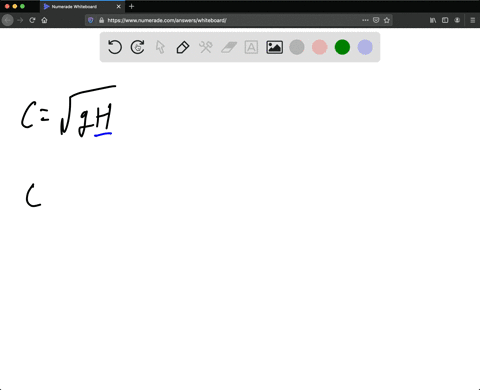Choose the gray pen color

(x=297, y=47)
